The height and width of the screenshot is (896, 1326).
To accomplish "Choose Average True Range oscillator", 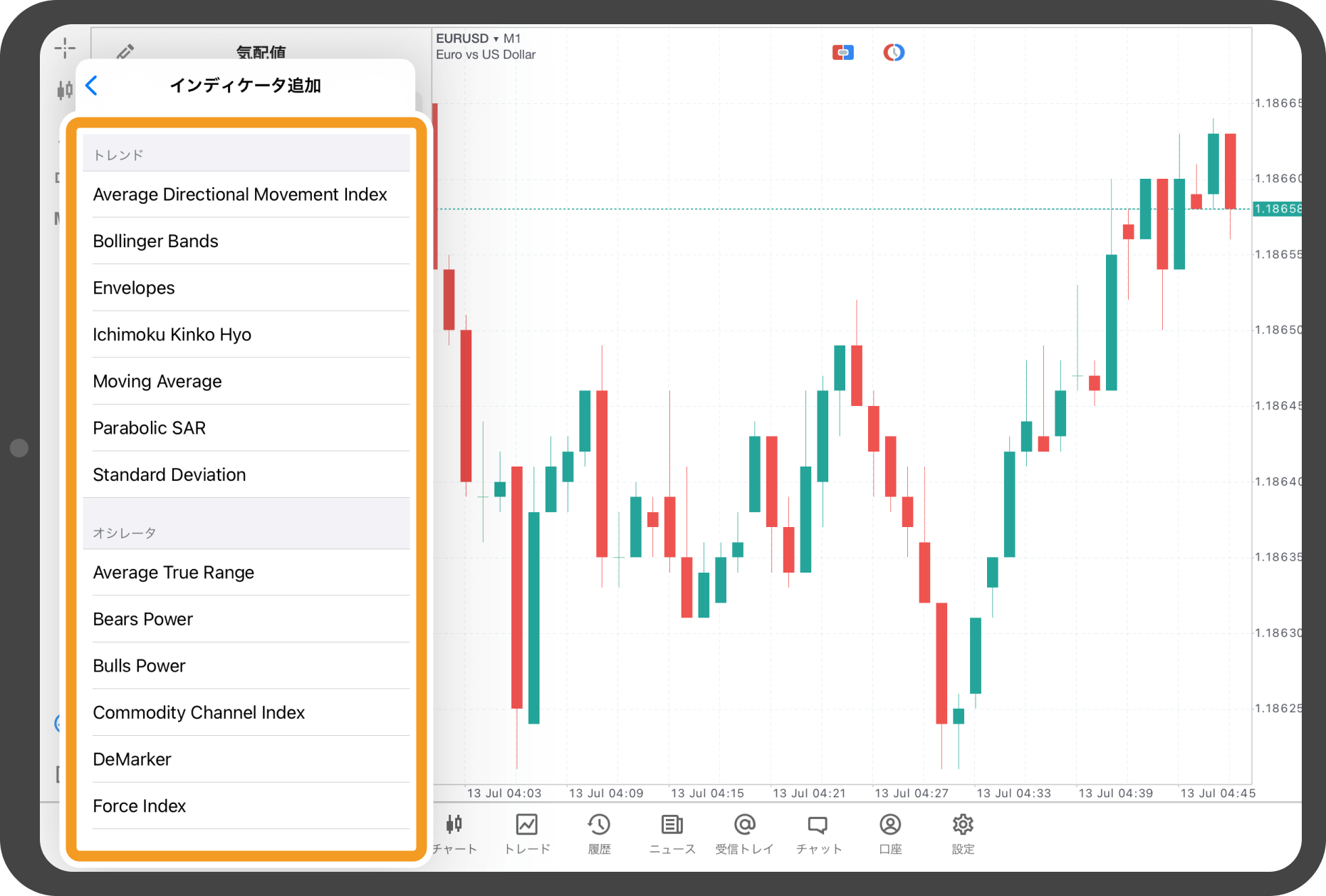I will tap(246, 572).
